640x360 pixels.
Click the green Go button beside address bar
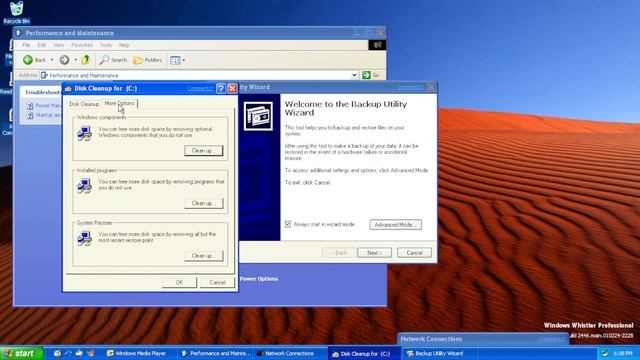(366, 75)
